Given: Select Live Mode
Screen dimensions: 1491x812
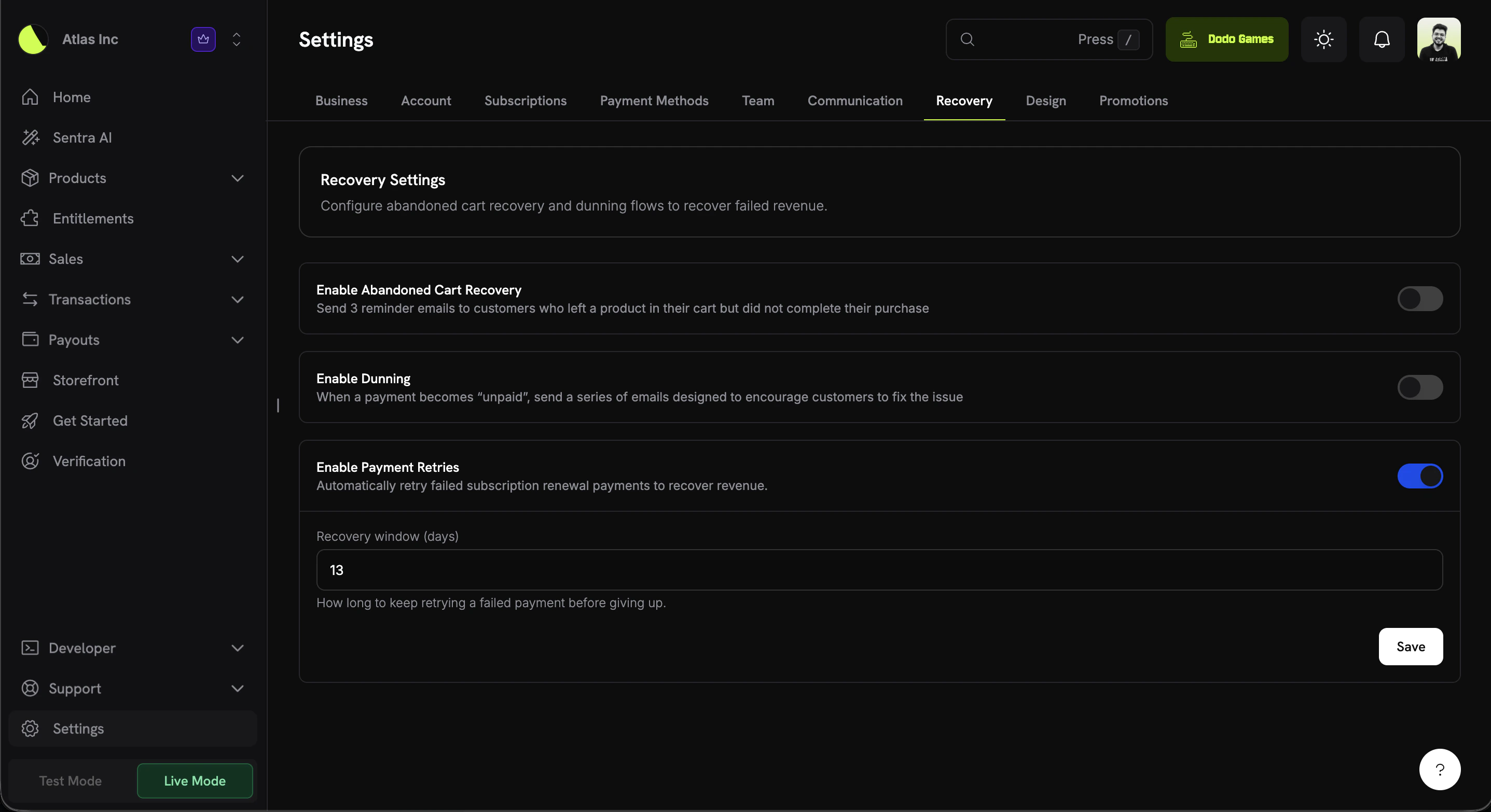Looking at the screenshot, I should [x=195, y=780].
